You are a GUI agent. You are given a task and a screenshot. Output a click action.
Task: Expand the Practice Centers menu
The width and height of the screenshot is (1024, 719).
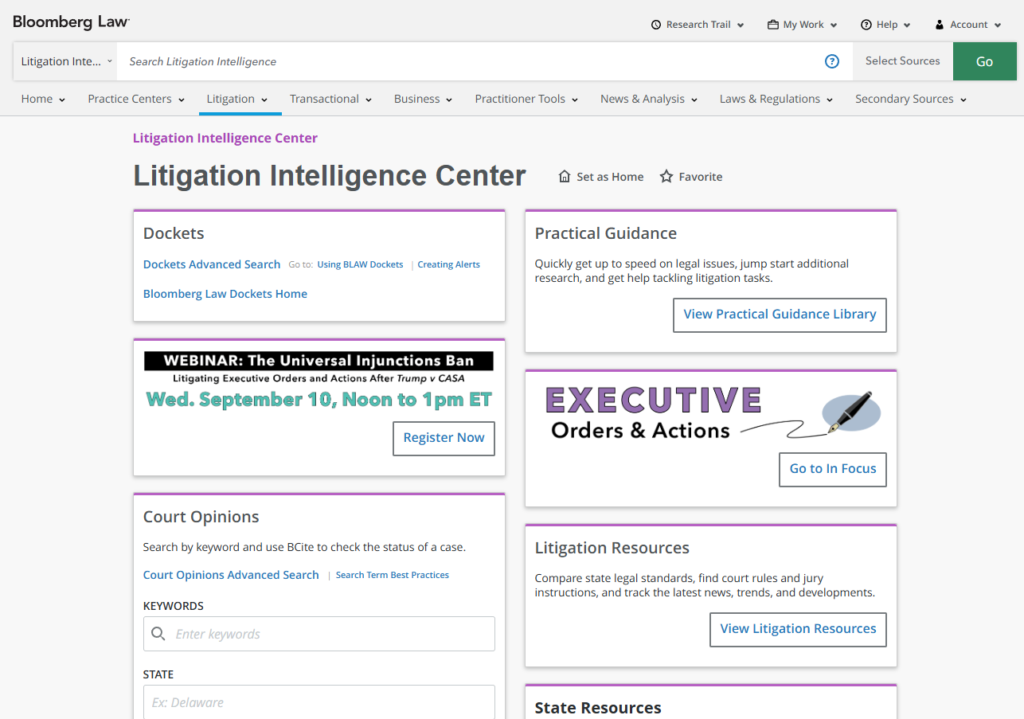click(135, 99)
